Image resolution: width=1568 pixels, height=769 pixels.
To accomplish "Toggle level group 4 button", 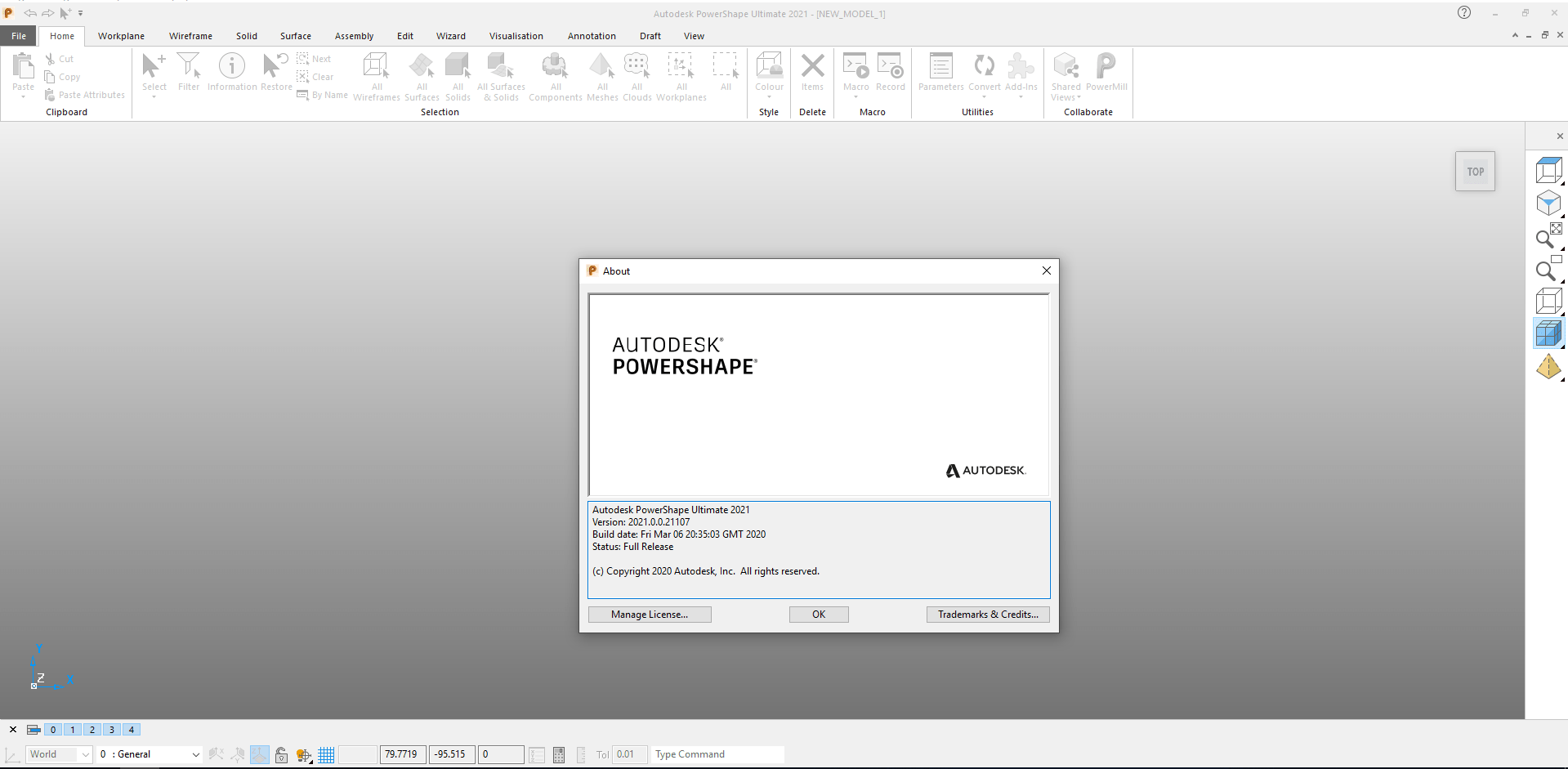I will 132,730.
